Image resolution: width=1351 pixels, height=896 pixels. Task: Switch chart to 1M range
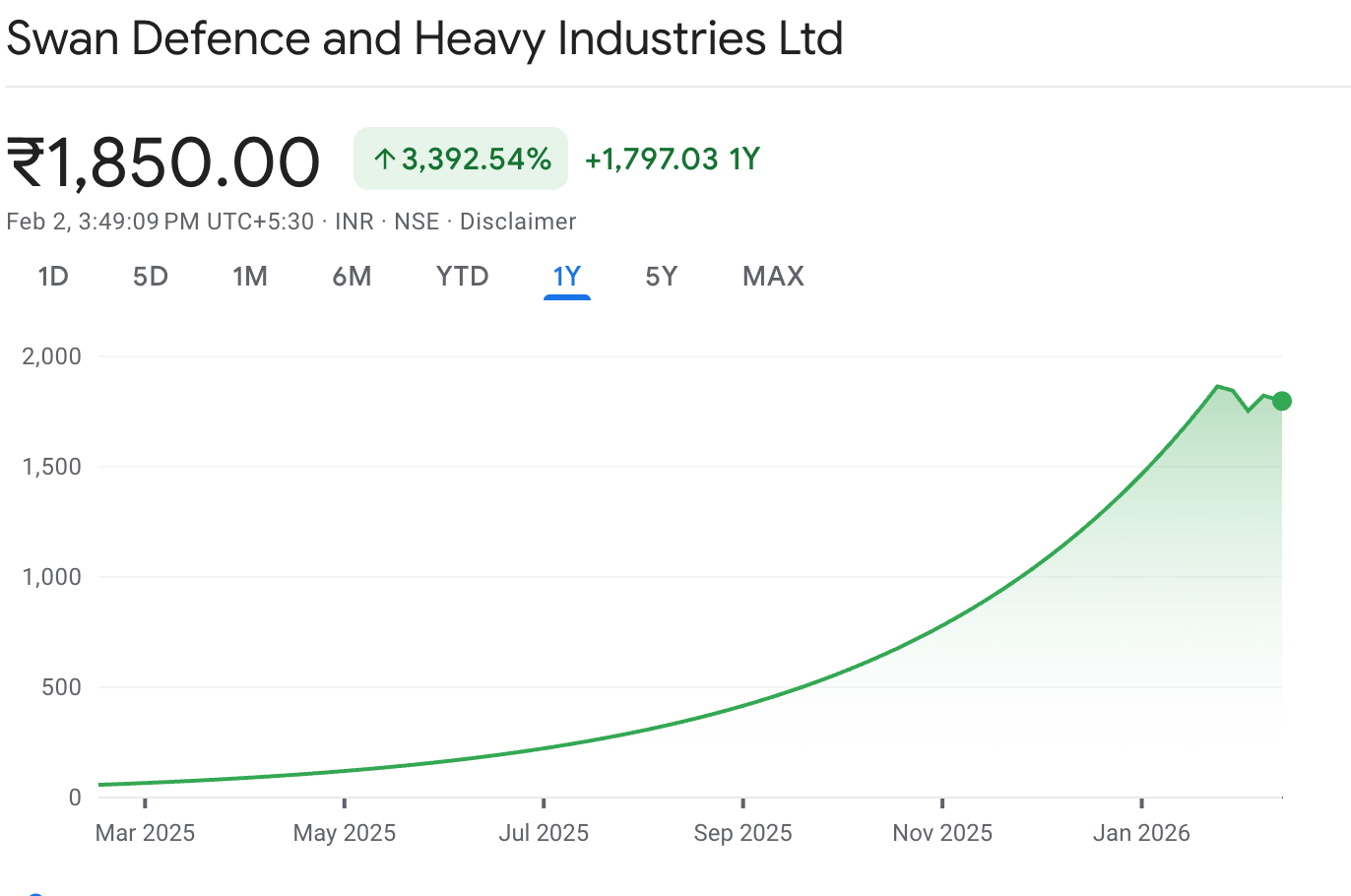(250, 277)
